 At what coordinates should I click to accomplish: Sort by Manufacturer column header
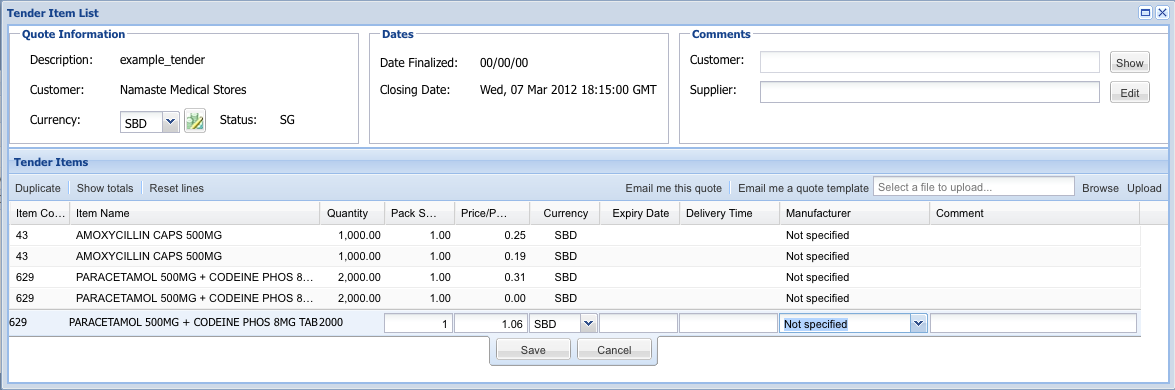click(854, 213)
